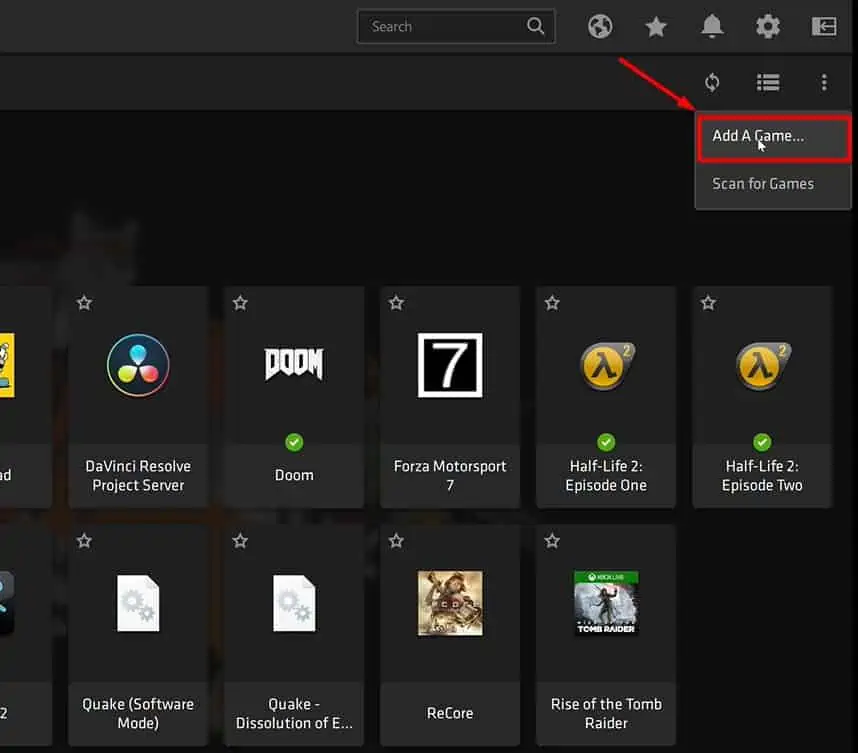This screenshot has width=858, height=753.
Task: Open the Quake (Software Mode) tile
Action: pyautogui.click(x=138, y=635)
